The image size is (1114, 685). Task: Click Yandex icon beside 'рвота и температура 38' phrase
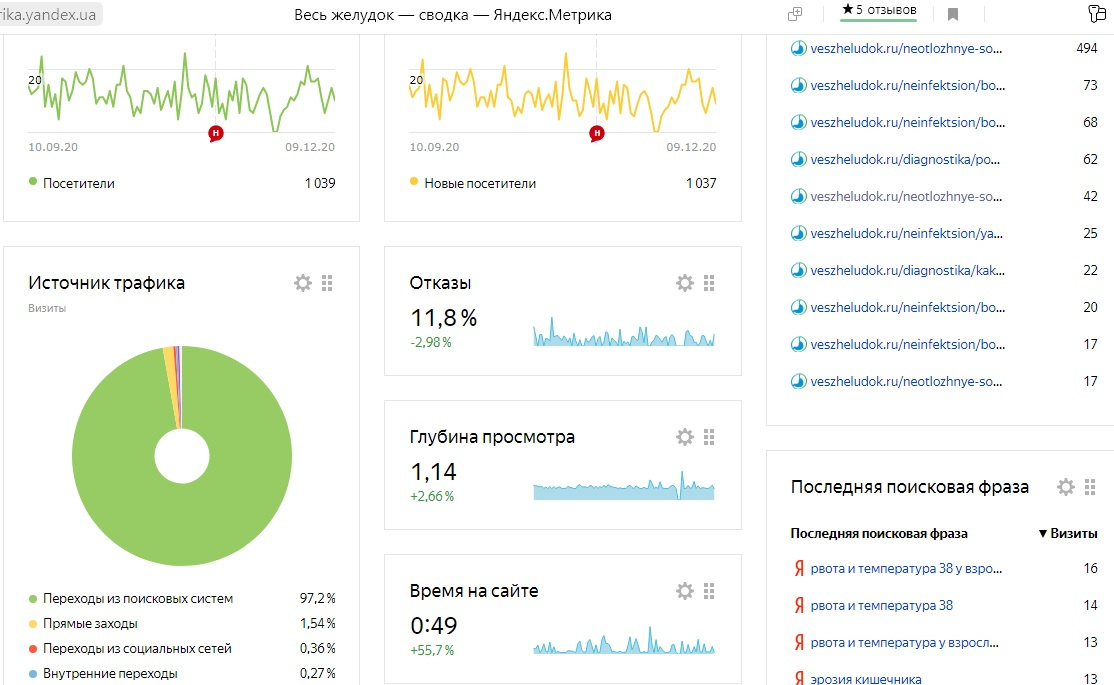[x=799, y=605]
